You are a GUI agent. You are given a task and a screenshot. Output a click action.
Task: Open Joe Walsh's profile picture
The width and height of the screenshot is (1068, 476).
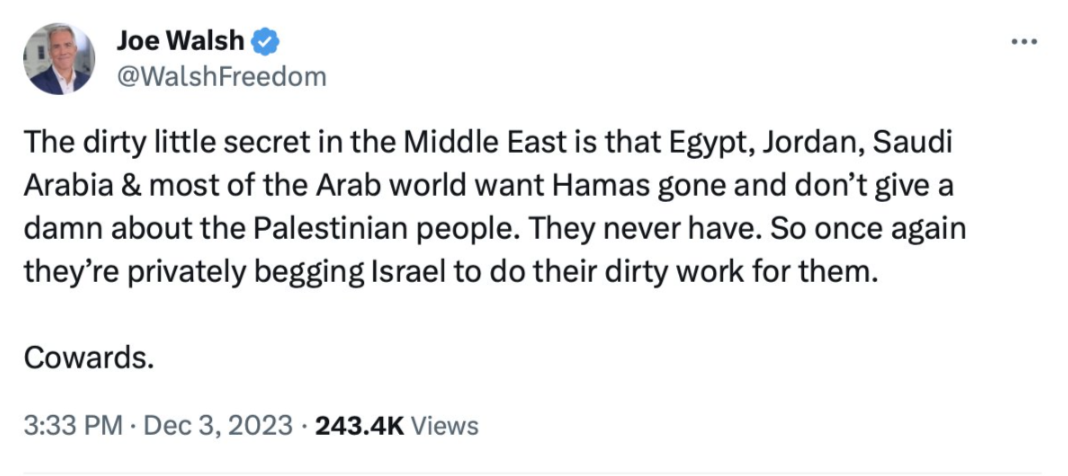59,59
